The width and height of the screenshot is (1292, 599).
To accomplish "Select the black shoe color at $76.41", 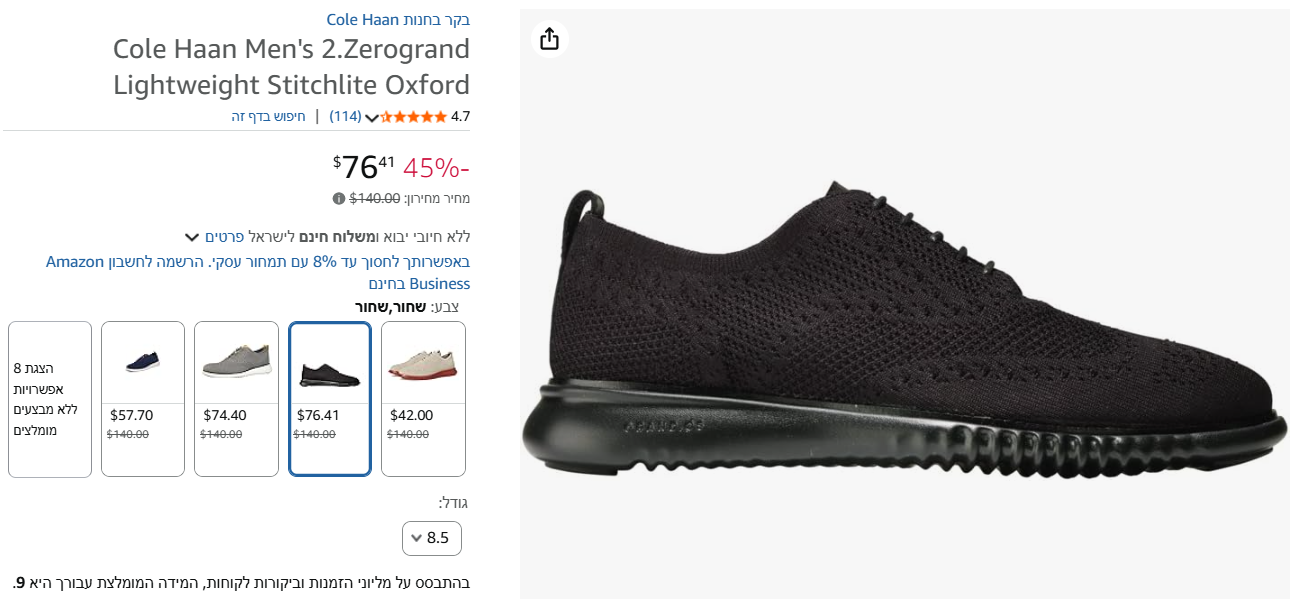I will point(330,398).
